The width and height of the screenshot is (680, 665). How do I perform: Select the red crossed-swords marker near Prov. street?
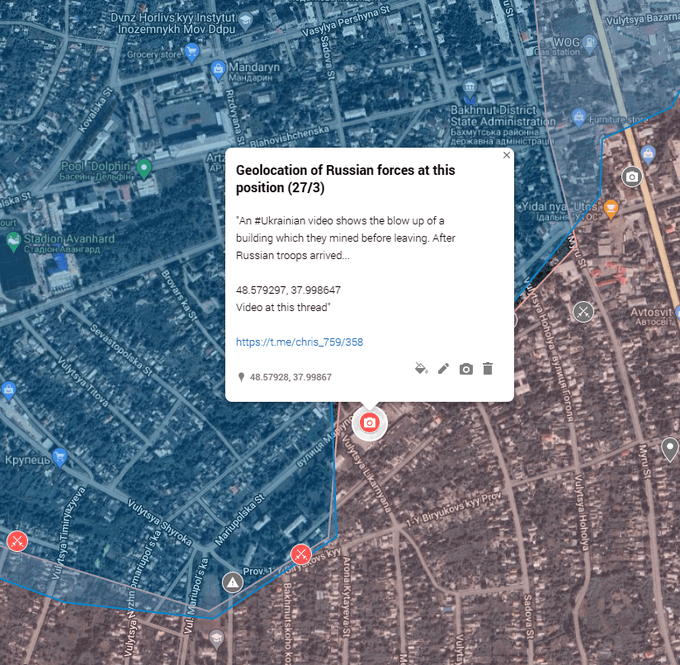300,554
